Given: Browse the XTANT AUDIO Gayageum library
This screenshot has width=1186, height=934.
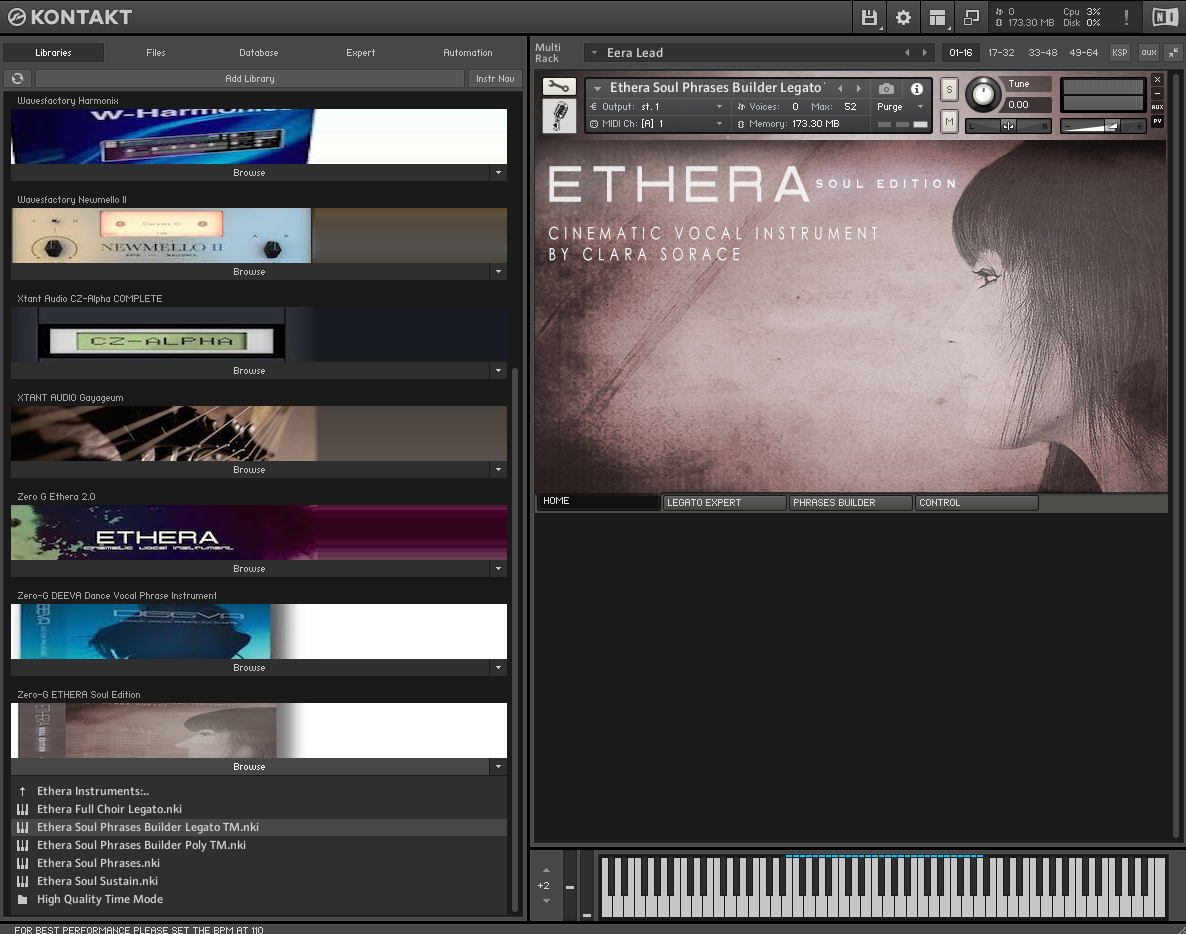Looking at the screenshot, I should pos(250,470).
